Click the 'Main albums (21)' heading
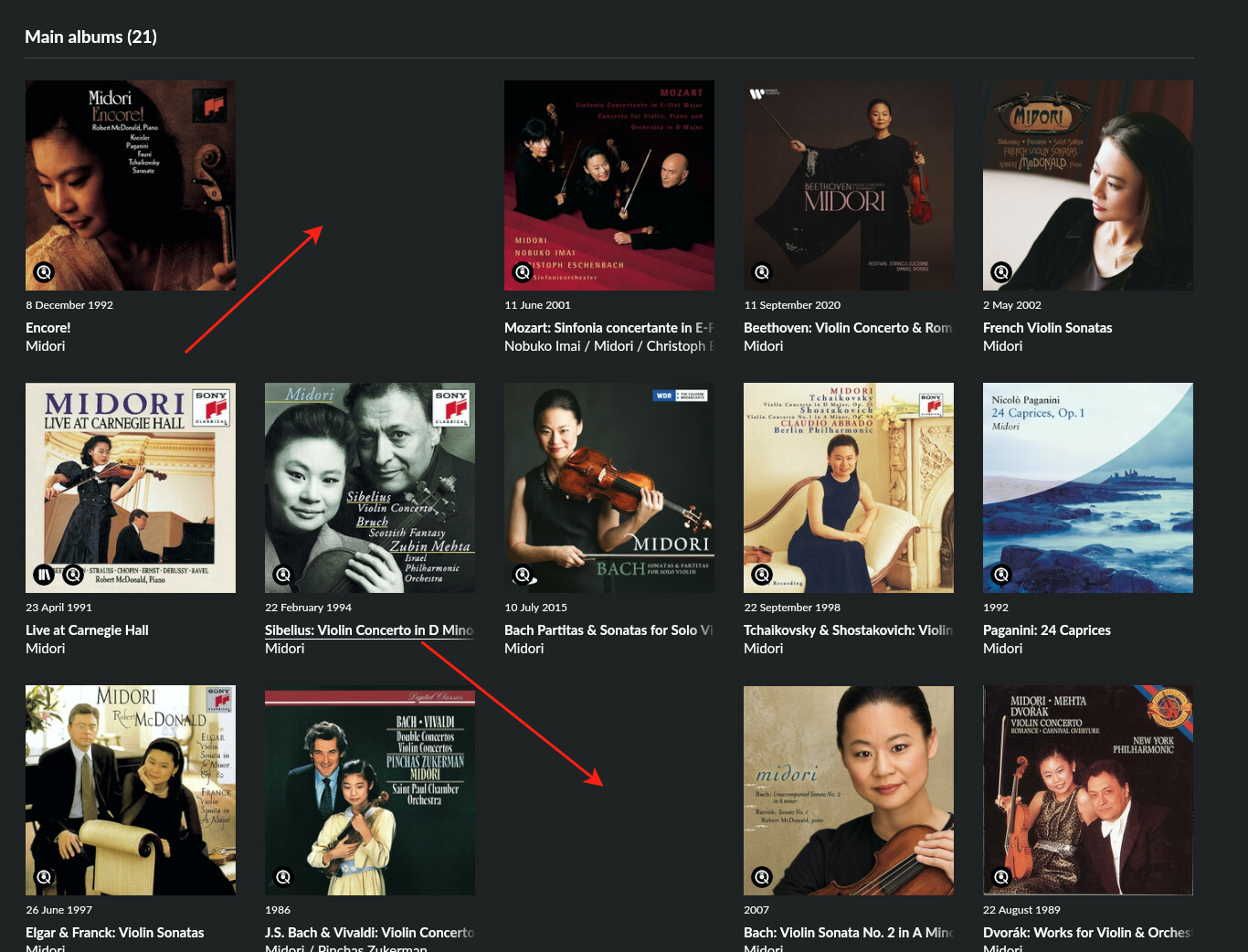This screenshot has height=952, width=1248. click(90, 37)
